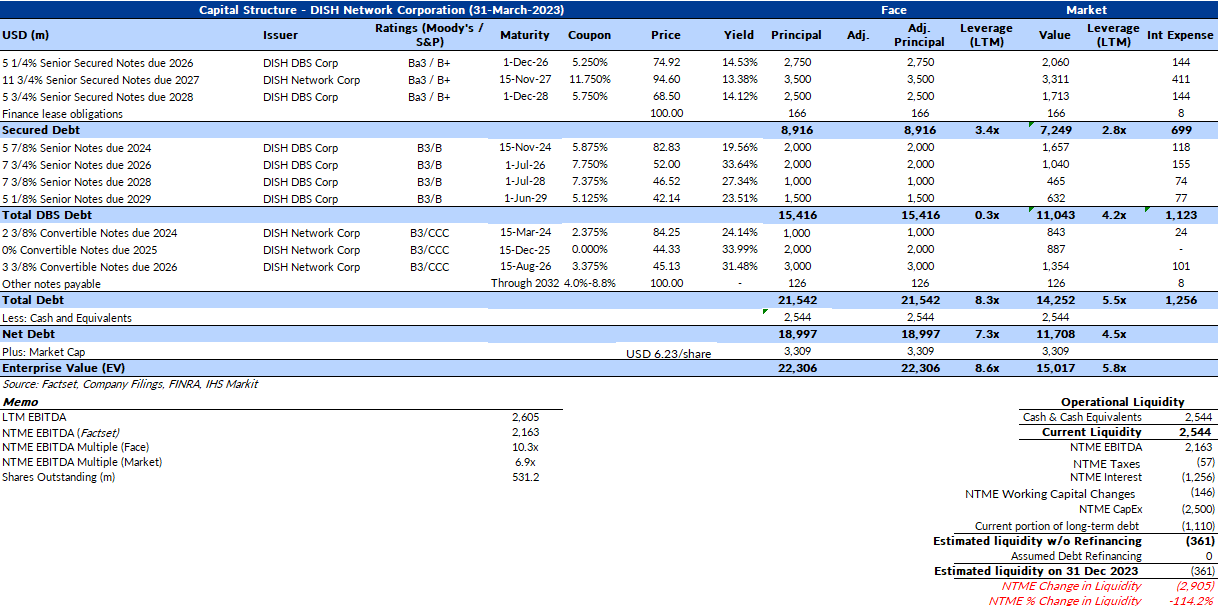The height and width of the screenshot is (607, 1218).
Task: Click the 'Finance lease obligations' row label
Action: (63, 114)
